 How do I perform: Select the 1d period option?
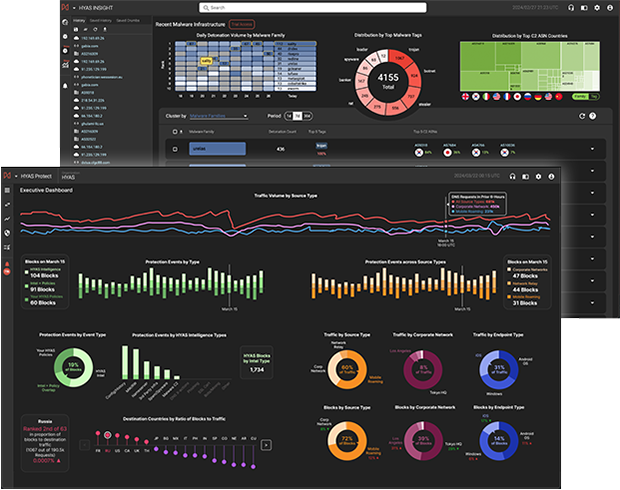click(289, 116)
